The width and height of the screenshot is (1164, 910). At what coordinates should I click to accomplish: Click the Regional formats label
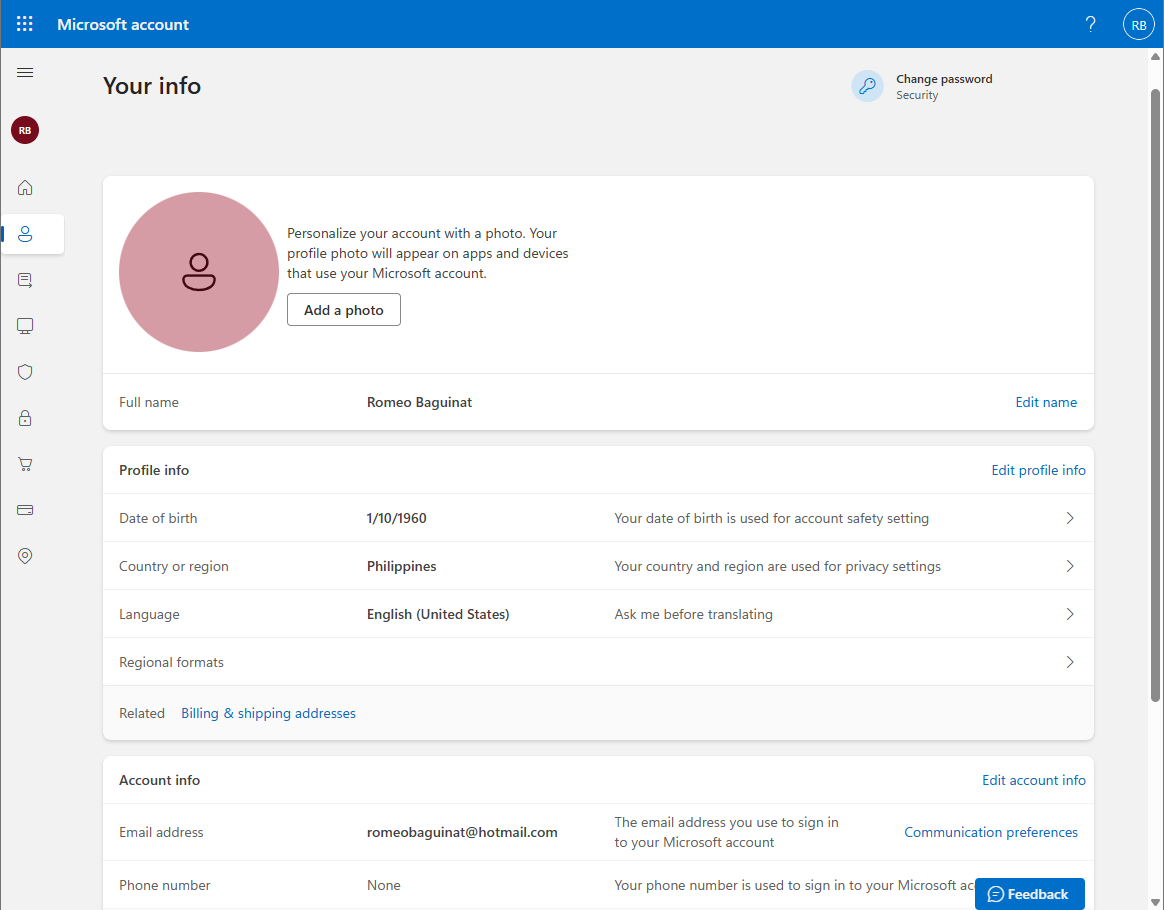[171, 662]
